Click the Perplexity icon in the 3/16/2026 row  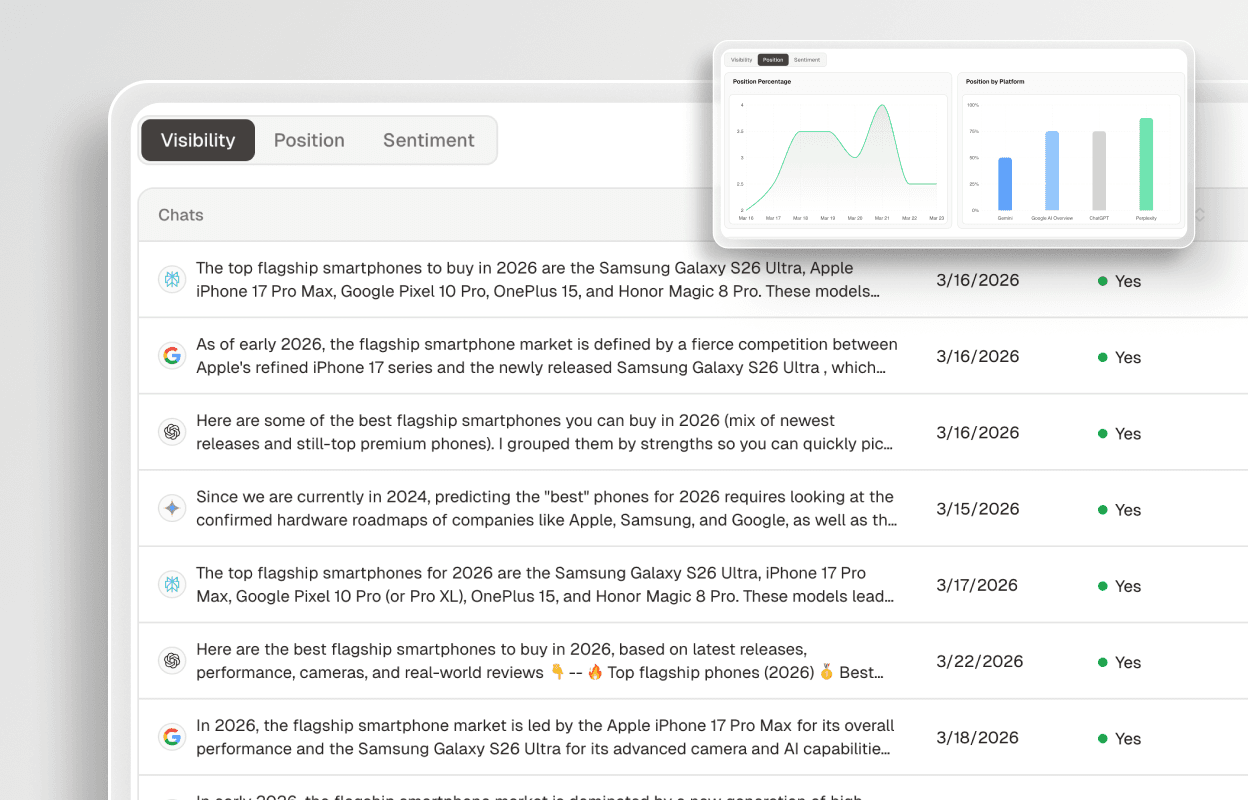[x=172, y=280]
